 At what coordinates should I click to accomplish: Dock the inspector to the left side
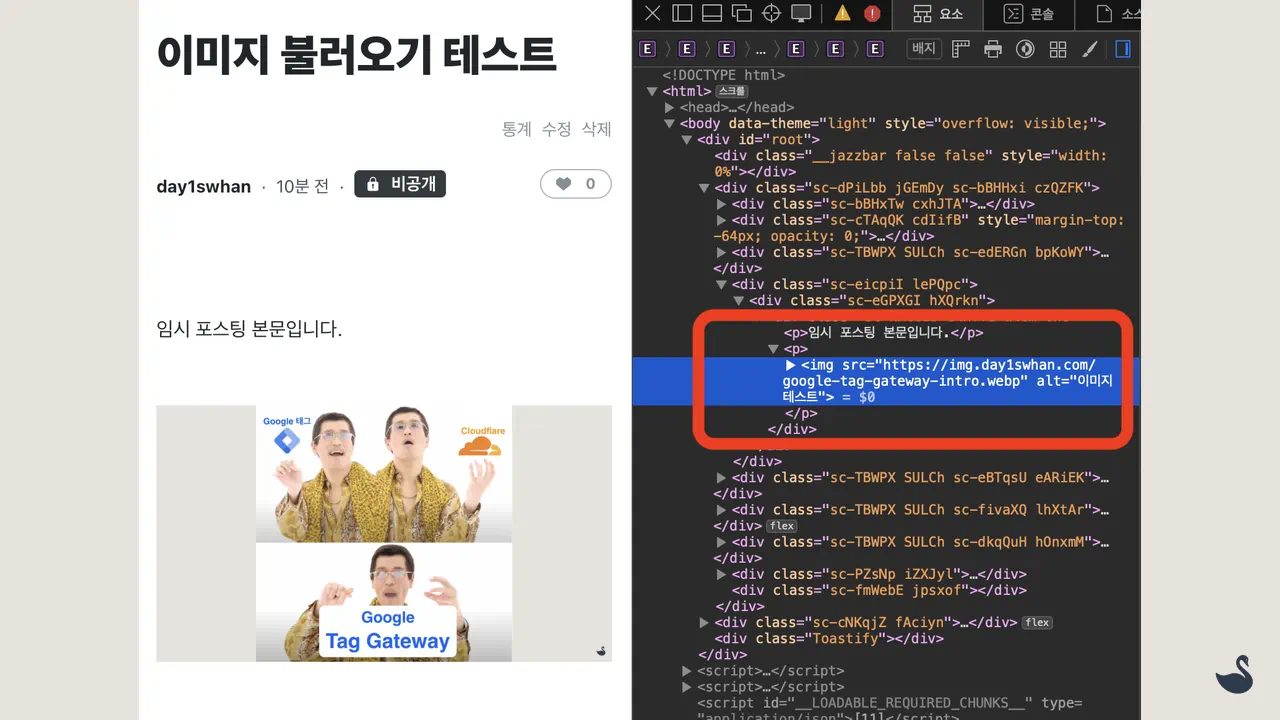click(x=682, y=14)
